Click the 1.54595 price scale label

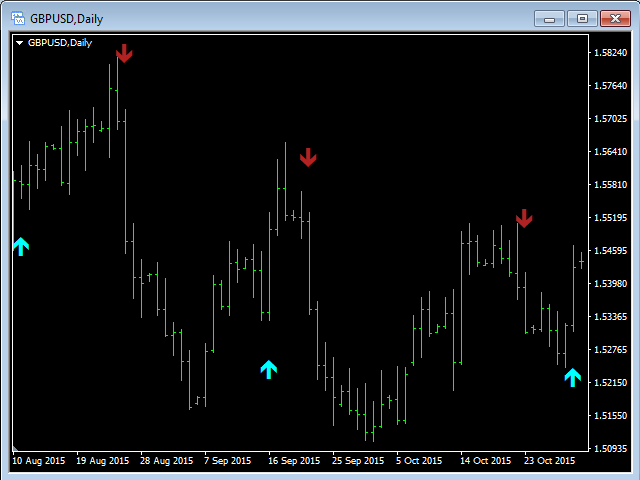[x=610, y=251]
